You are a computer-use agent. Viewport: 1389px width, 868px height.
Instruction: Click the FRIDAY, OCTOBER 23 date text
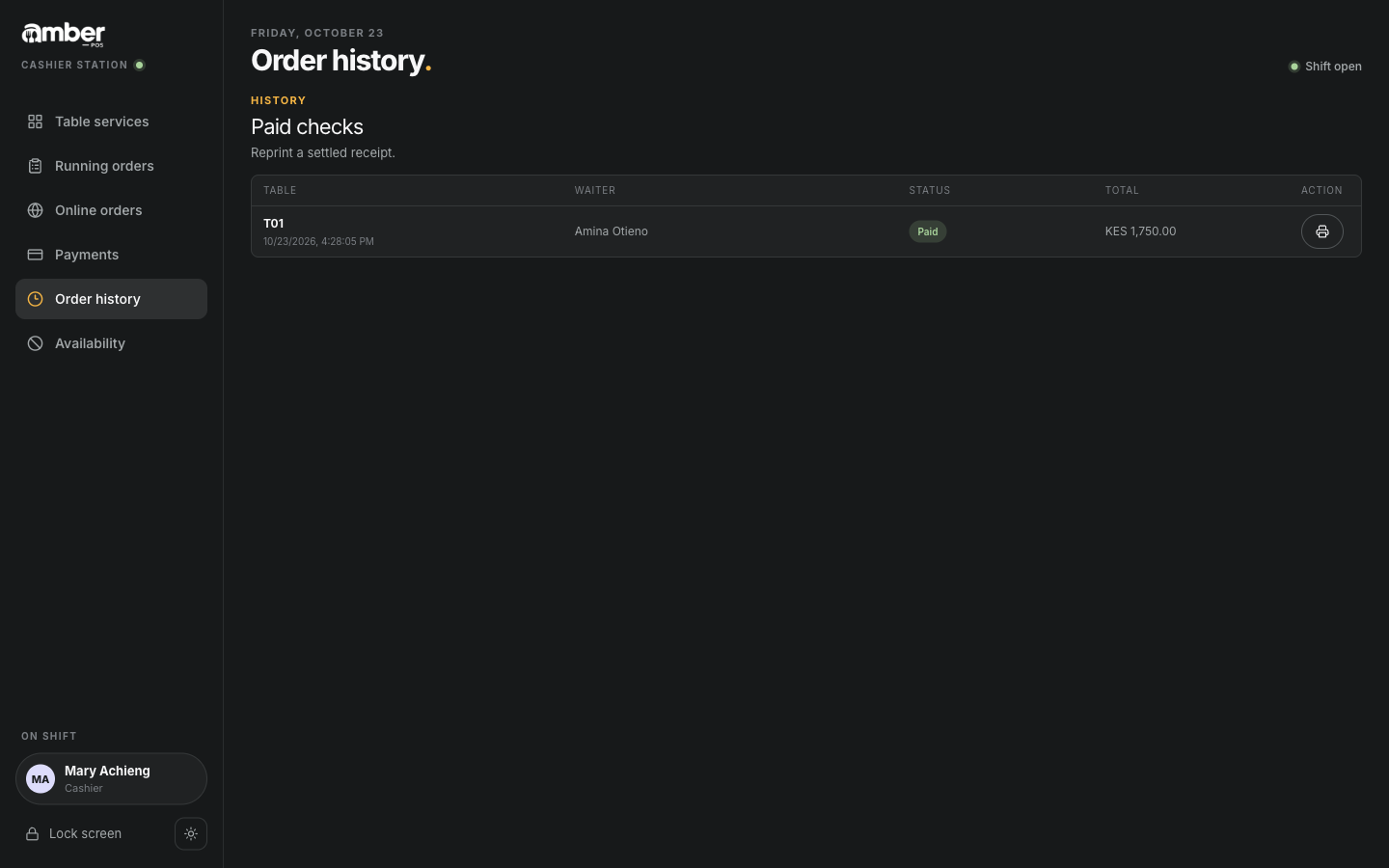click(317, 33)
